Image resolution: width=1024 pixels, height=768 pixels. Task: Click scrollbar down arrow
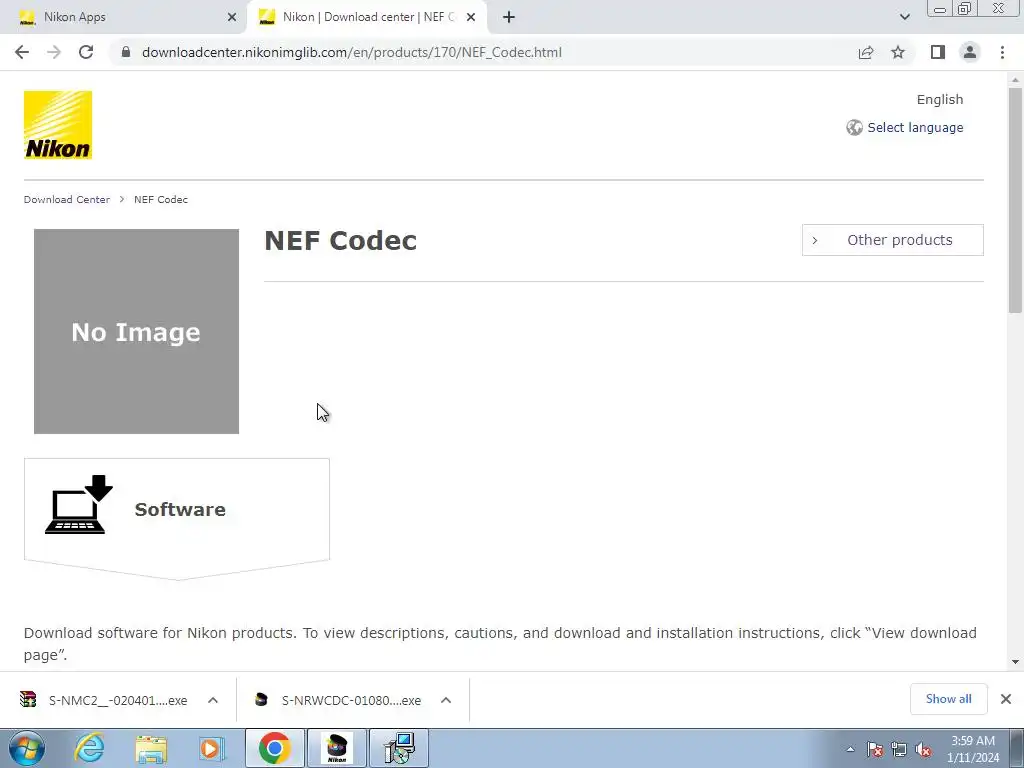point(1015,662)
